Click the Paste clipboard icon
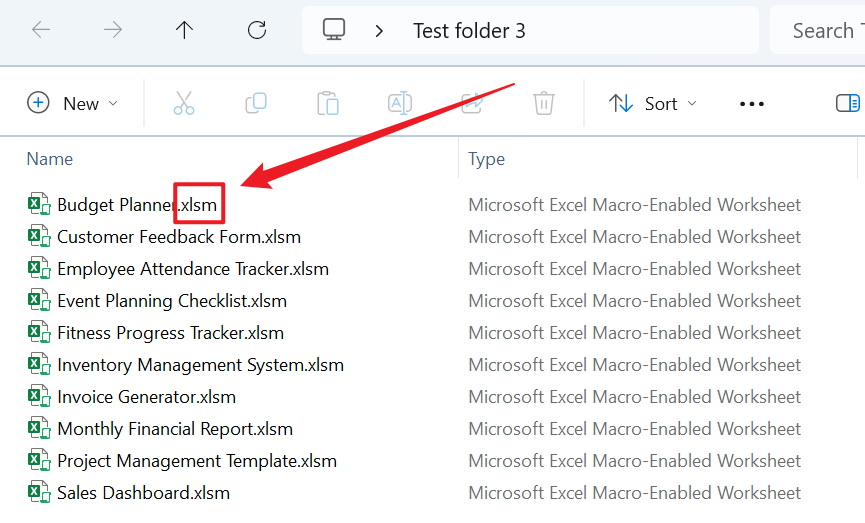 tap(328, 103)
